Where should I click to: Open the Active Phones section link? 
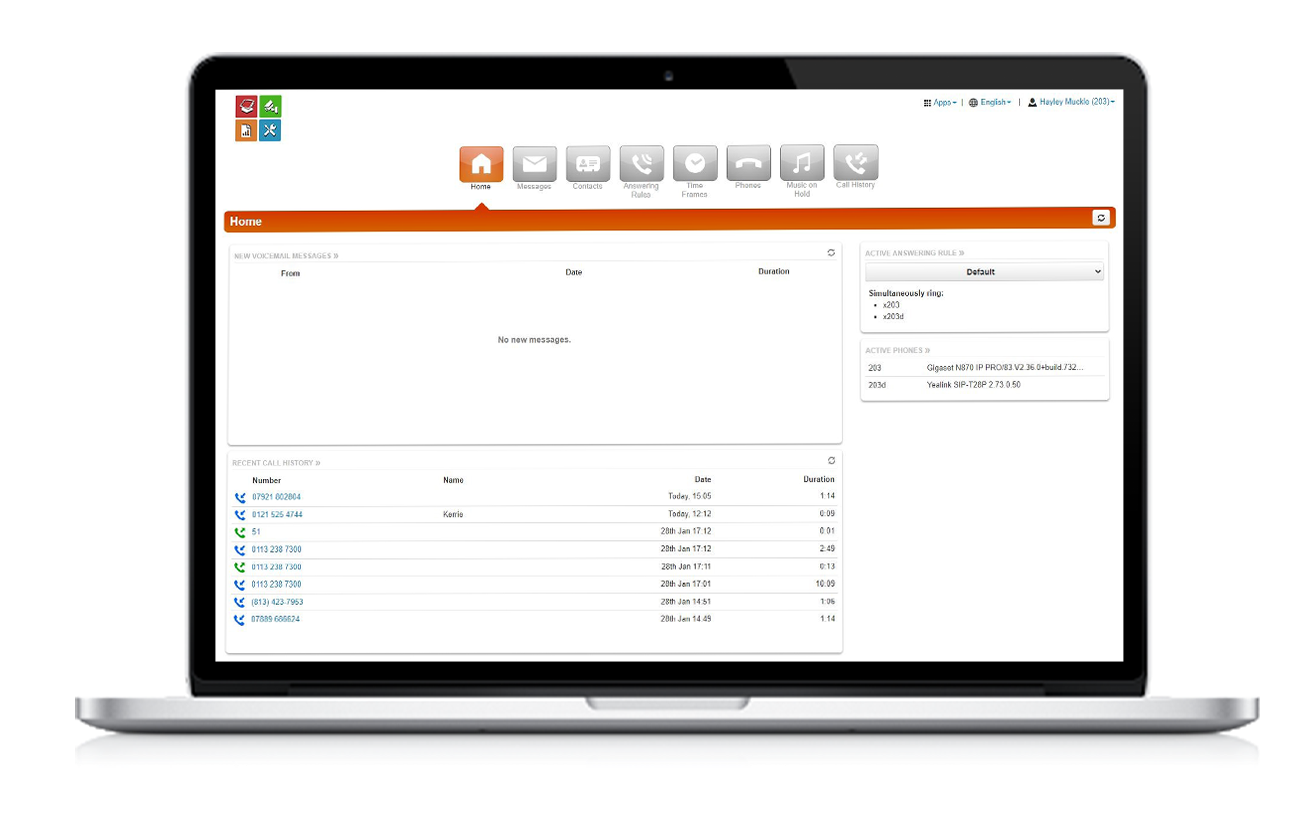coord(898,351)
